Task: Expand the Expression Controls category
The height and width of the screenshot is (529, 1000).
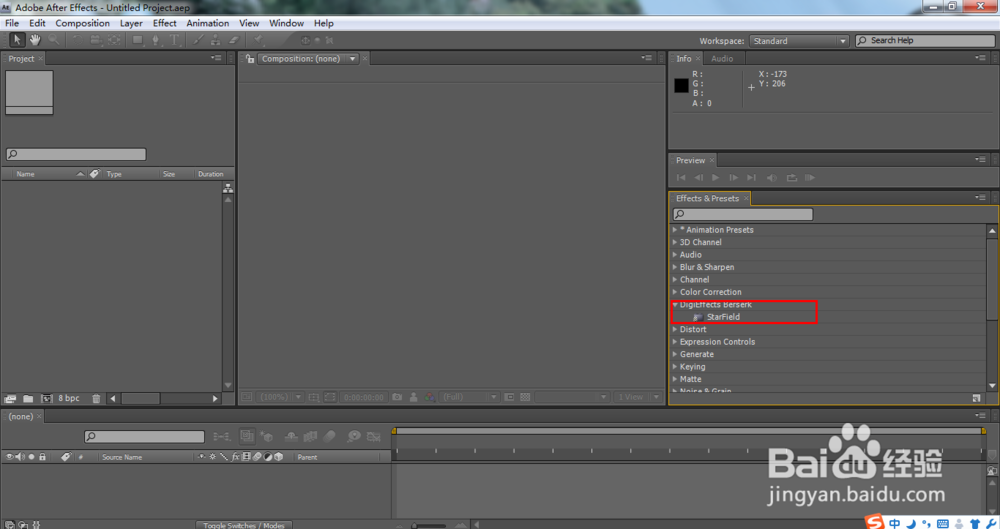Action: [x=675, y=342]
